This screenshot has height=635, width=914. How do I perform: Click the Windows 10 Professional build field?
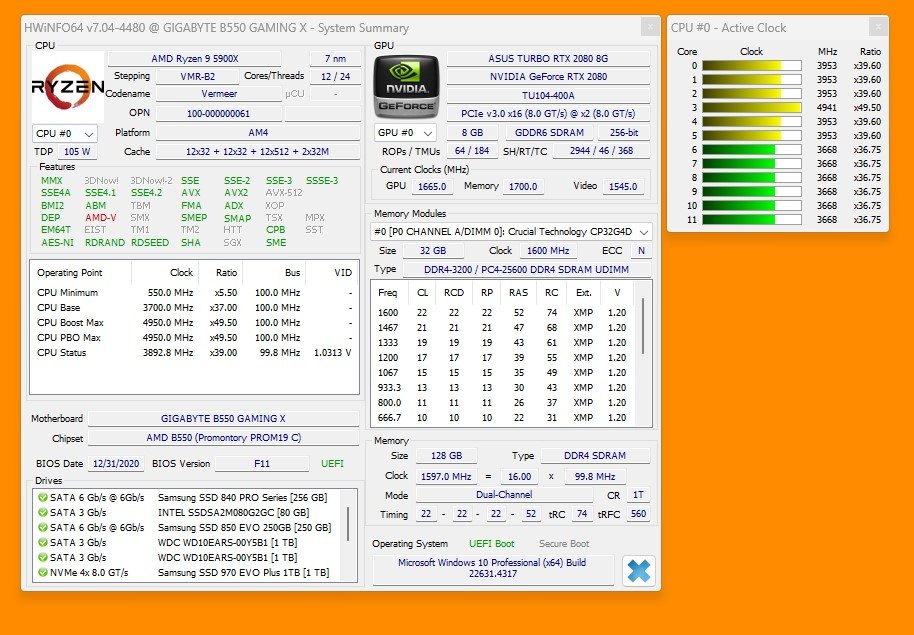click(493, 569)
